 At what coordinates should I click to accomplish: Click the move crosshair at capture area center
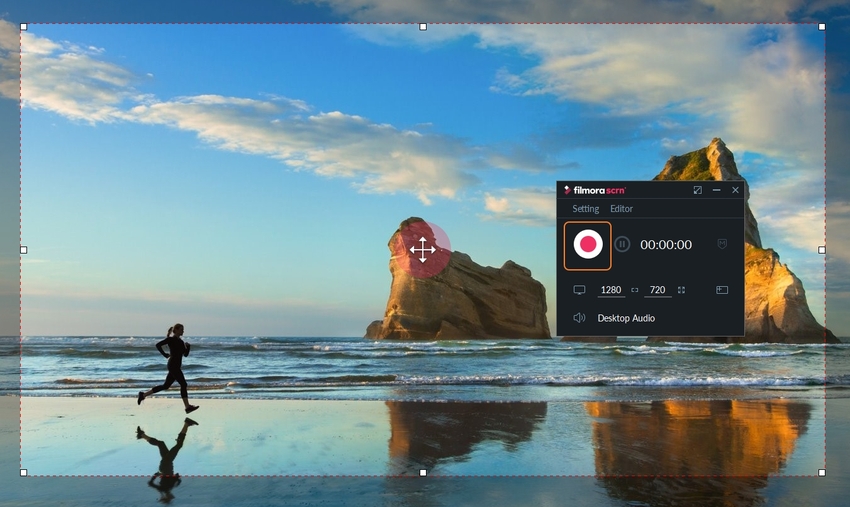[x=423, y=250]
